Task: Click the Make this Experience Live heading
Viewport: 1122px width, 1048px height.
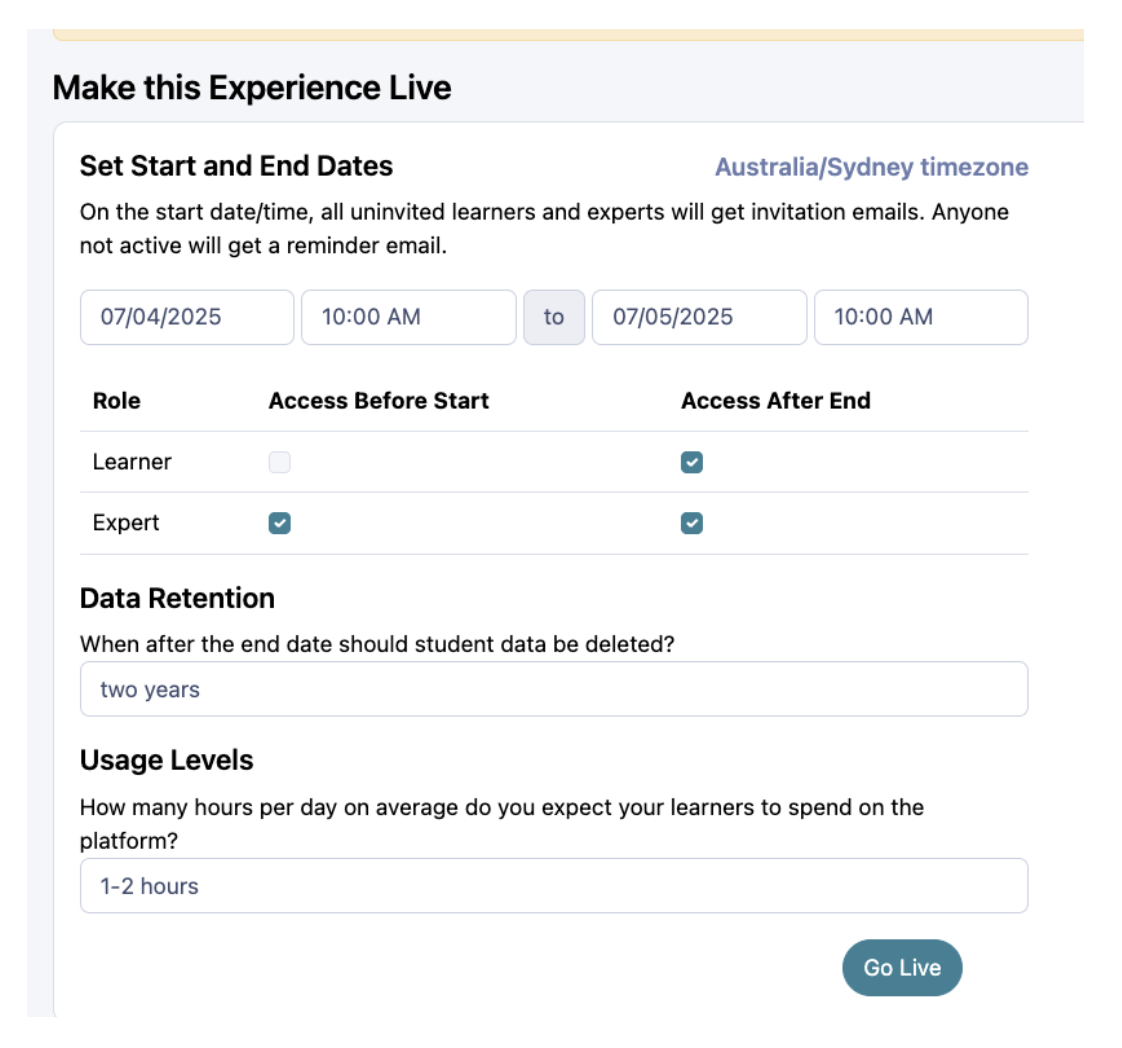Action: coord(252,88)
